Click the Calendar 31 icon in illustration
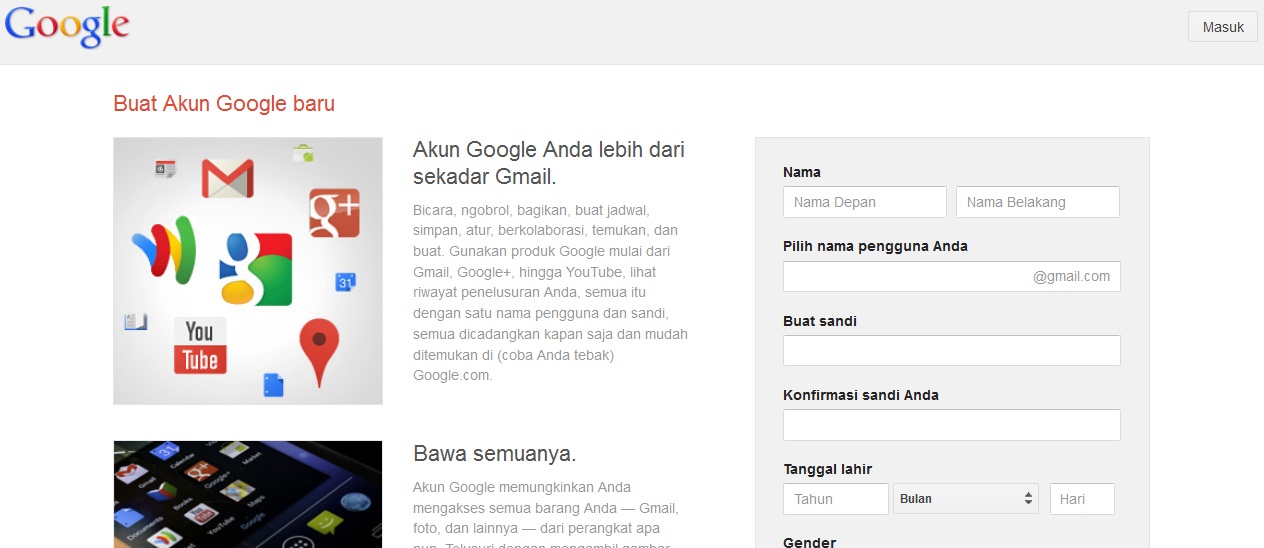 pyautogui.click(x=346, y=282)
